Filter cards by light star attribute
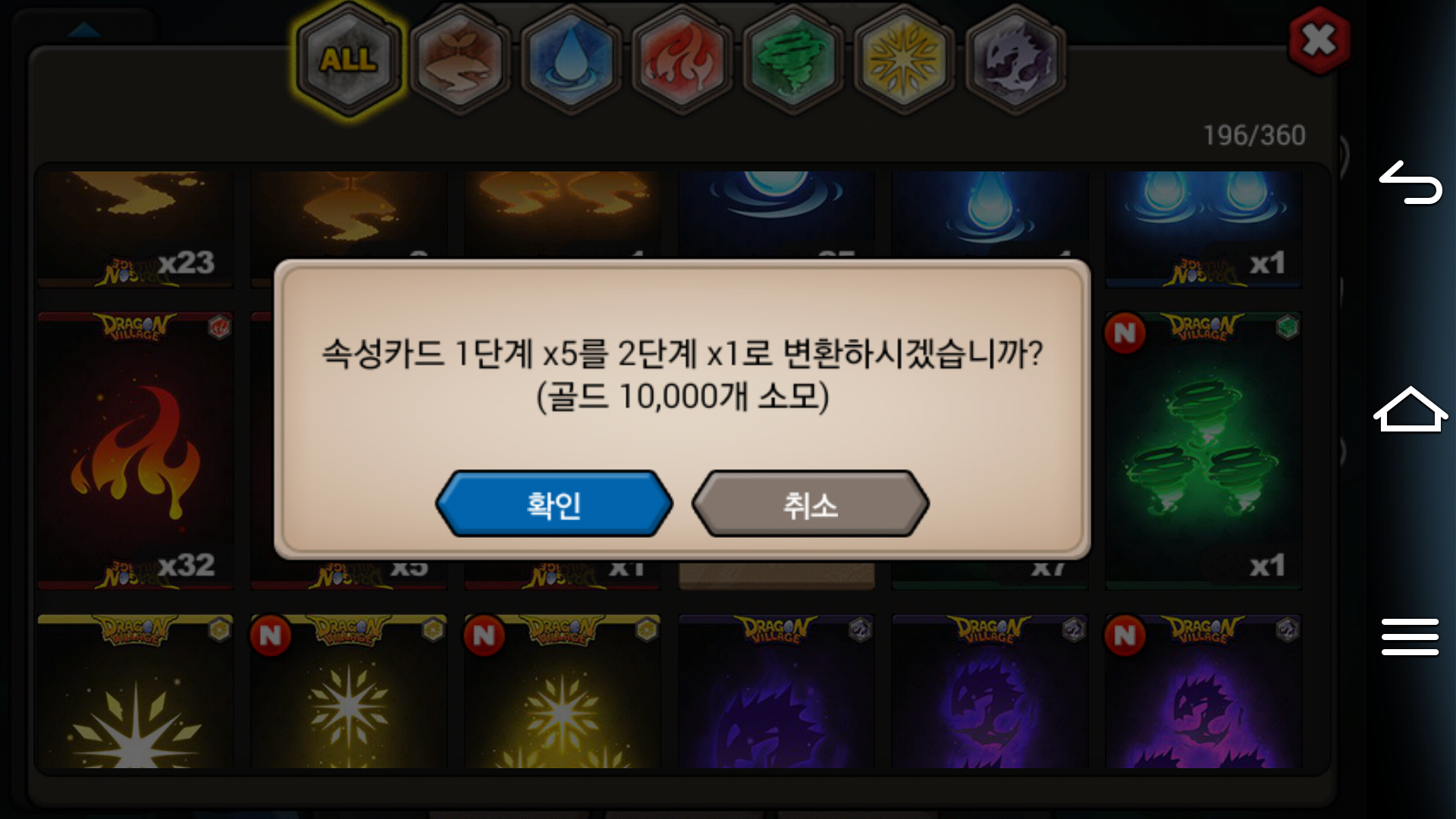The image size is (1456, 819). pos(903,61)
